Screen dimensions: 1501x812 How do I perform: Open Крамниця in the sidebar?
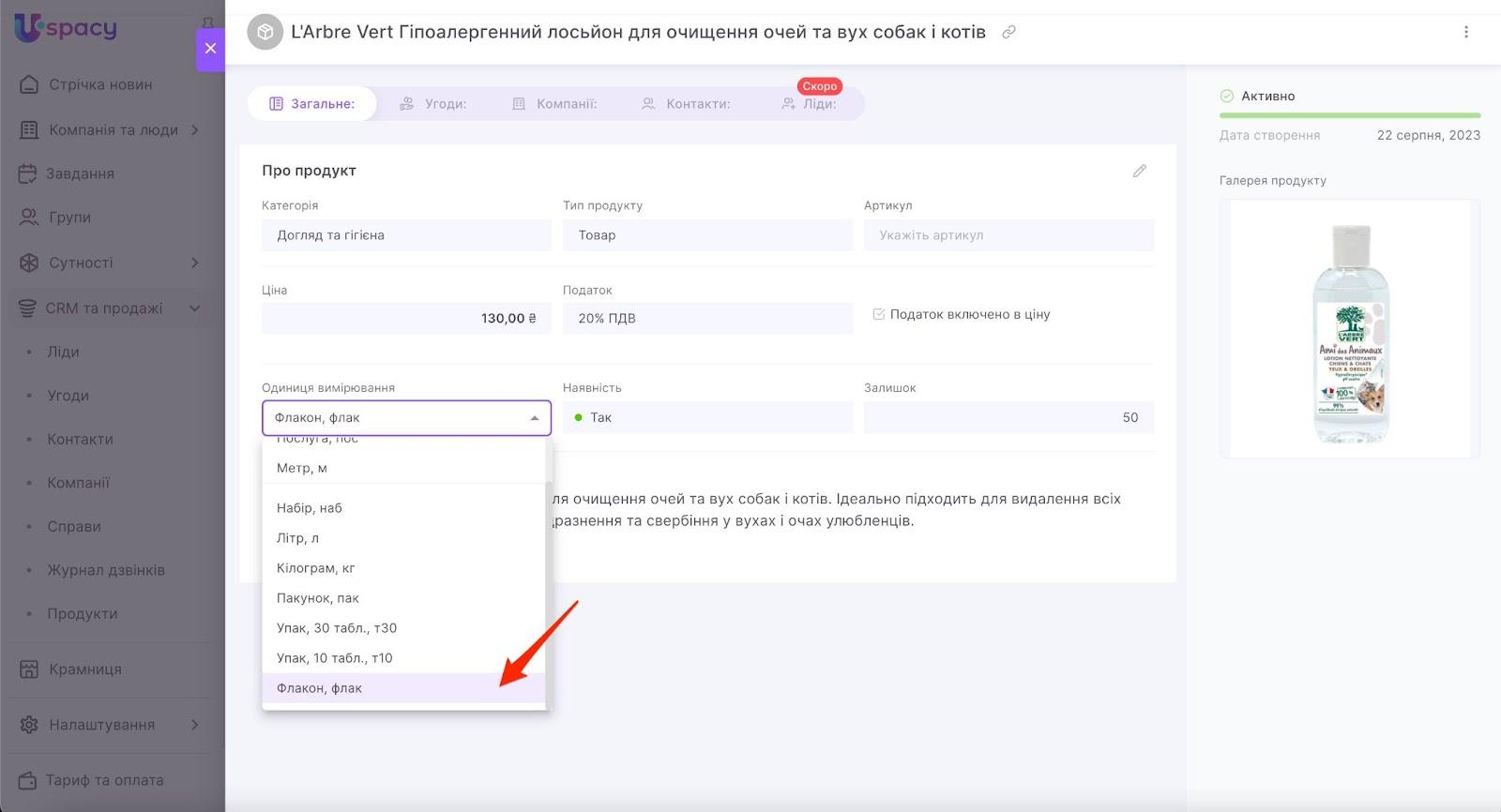click(84, 669)
